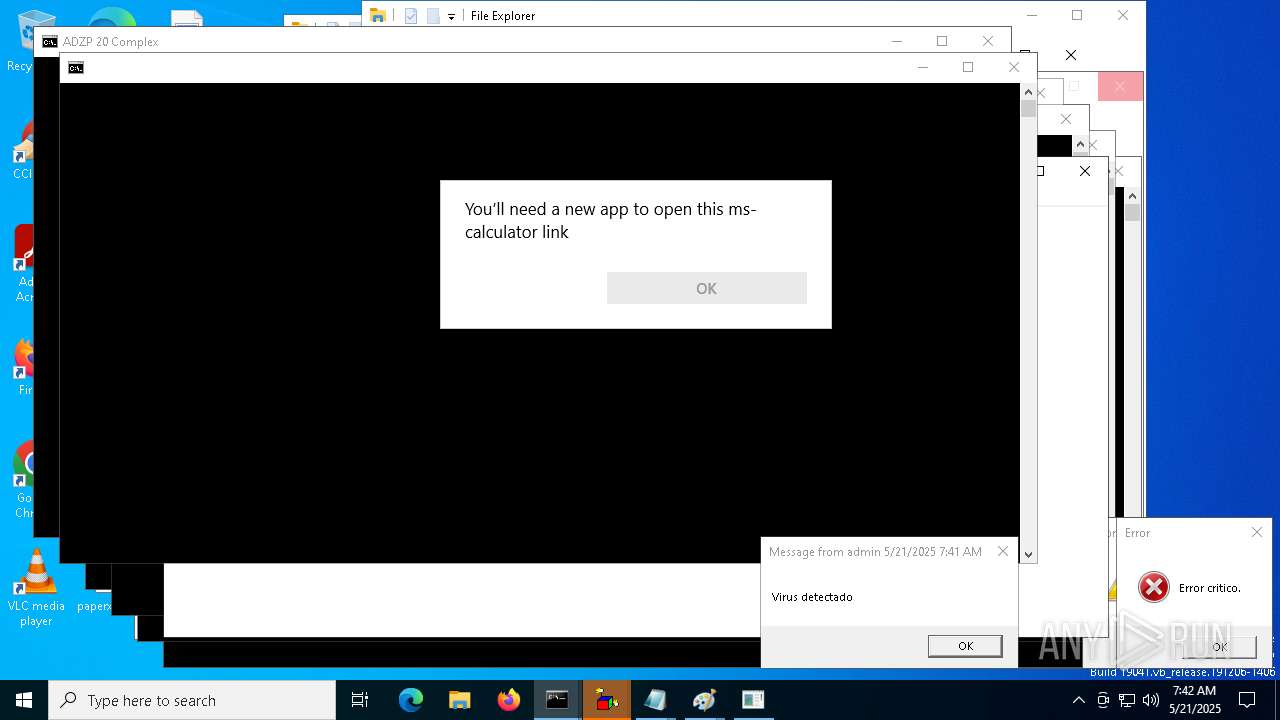Click OK in the ms-calculator link dialog
1280x720 pixels.
[706, 288]
